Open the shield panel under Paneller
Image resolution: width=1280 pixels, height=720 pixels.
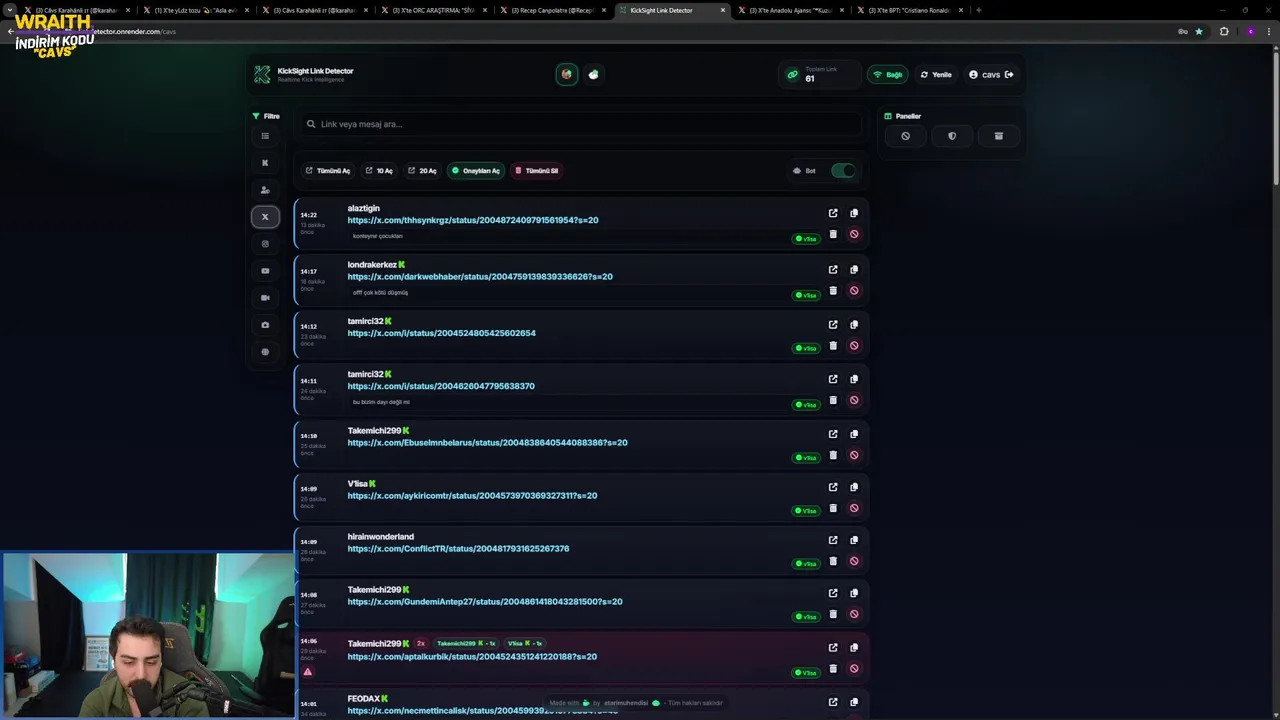click(x=952, y=136)
